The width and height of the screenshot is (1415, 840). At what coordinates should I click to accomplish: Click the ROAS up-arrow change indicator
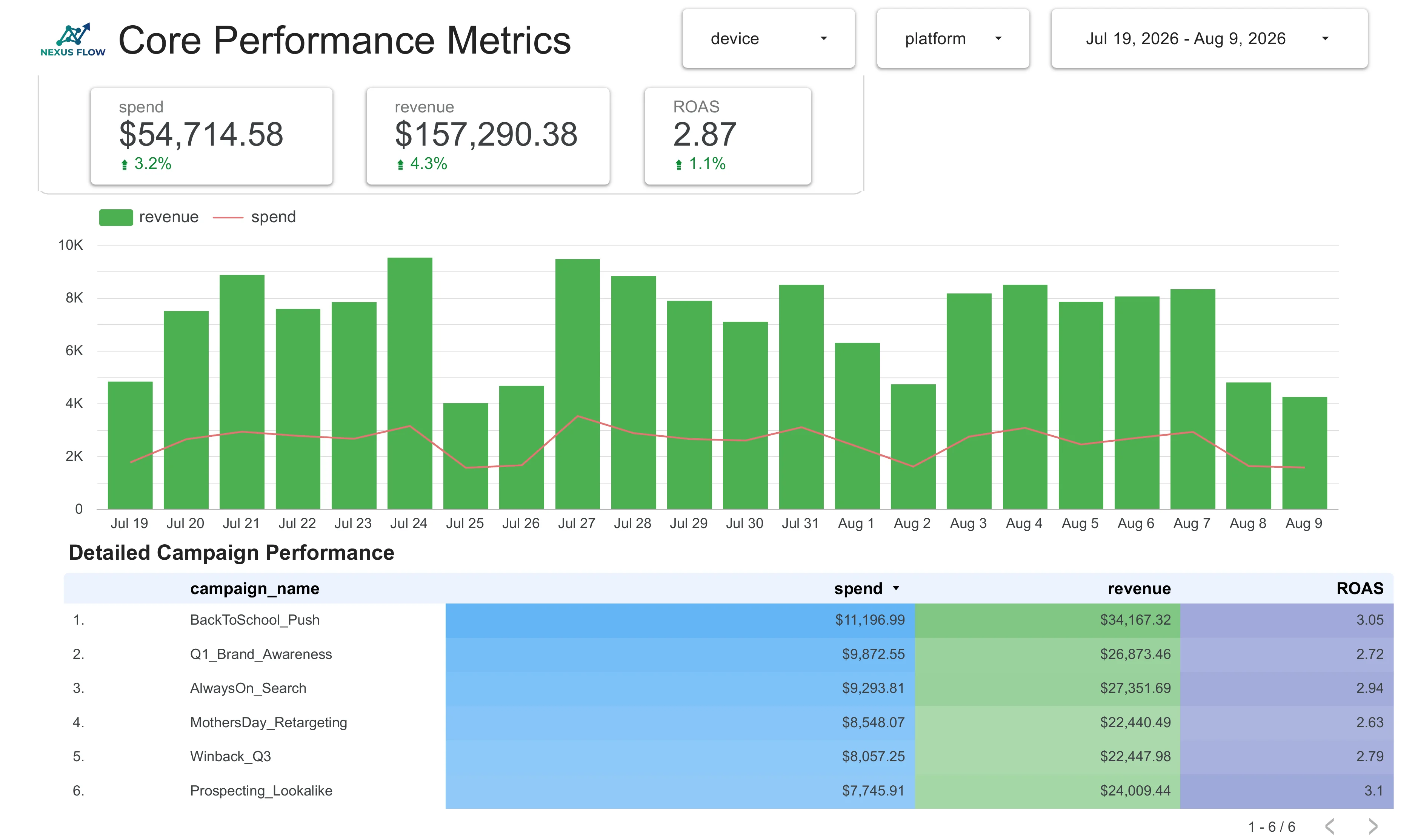678,165
